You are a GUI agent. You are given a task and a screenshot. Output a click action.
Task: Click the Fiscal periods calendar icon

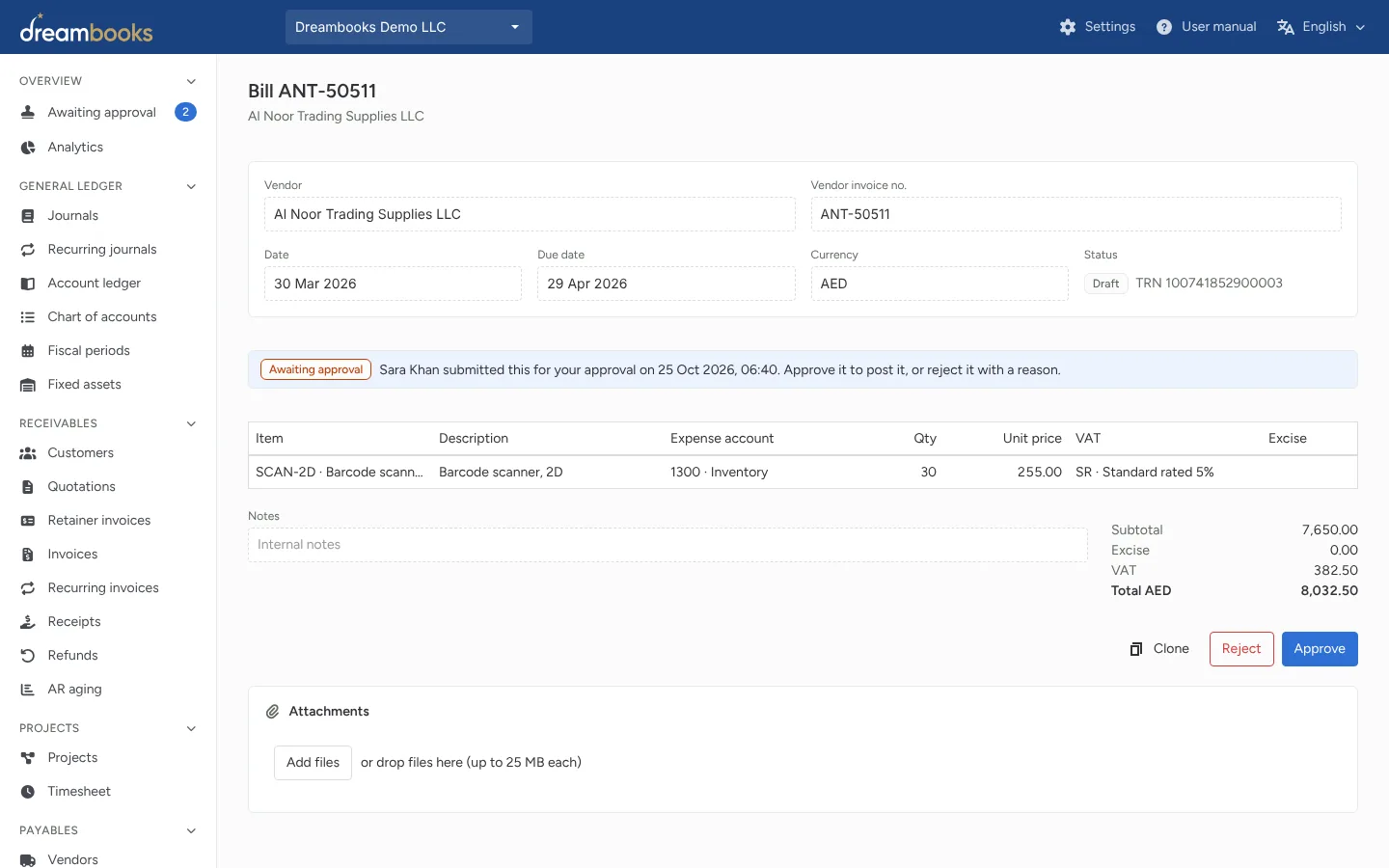tap(28, 351)
